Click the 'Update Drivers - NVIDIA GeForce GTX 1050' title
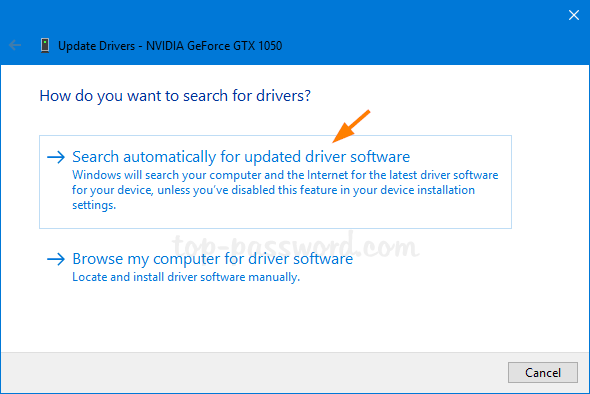The image size is (590, 394). pos(170,46)
